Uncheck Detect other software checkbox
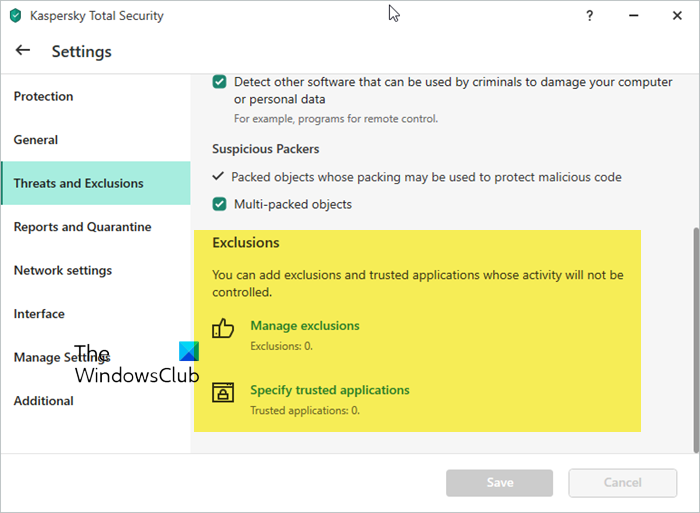Image resolution: width=700 pixels, height=513 pixels. (219, 82)
